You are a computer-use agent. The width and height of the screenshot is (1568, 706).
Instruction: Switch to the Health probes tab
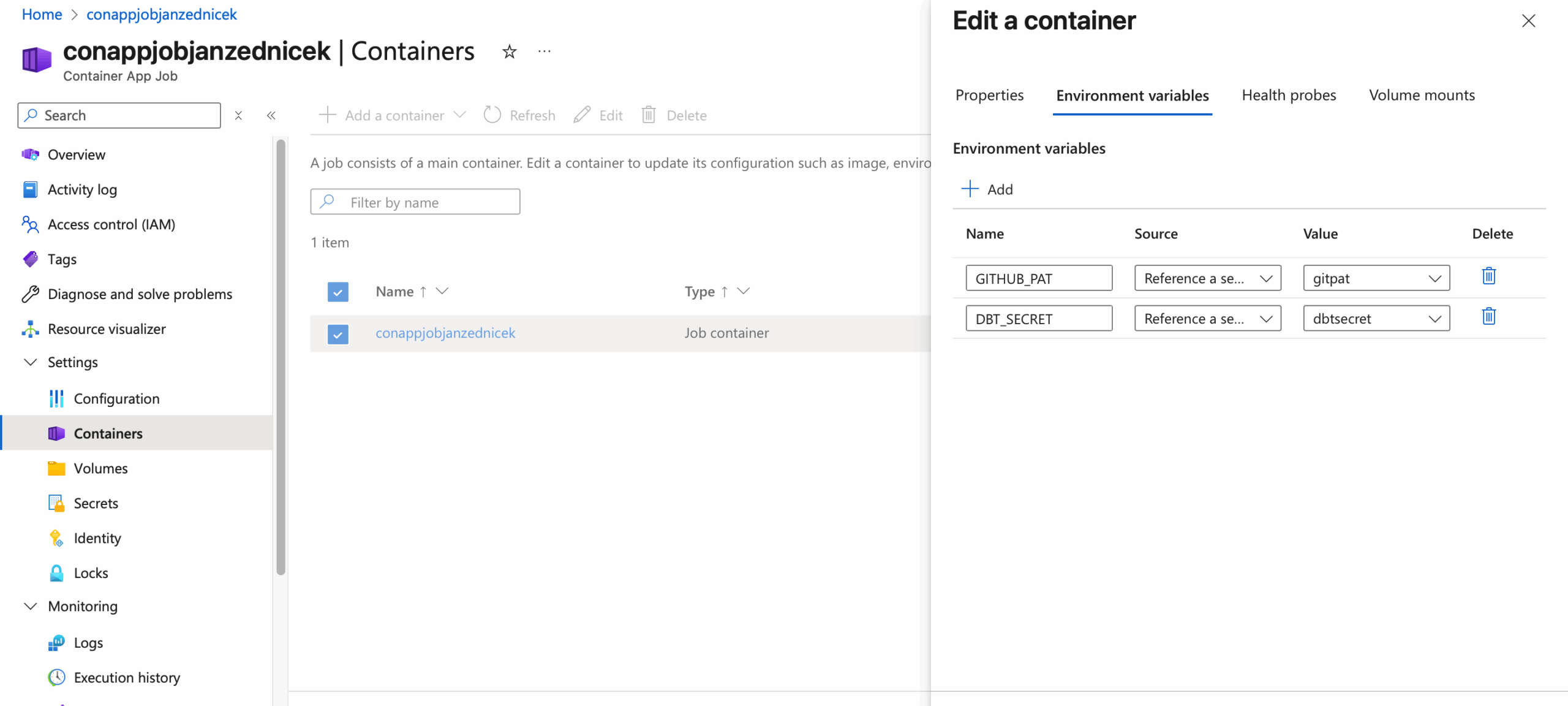coord(1289,96)
